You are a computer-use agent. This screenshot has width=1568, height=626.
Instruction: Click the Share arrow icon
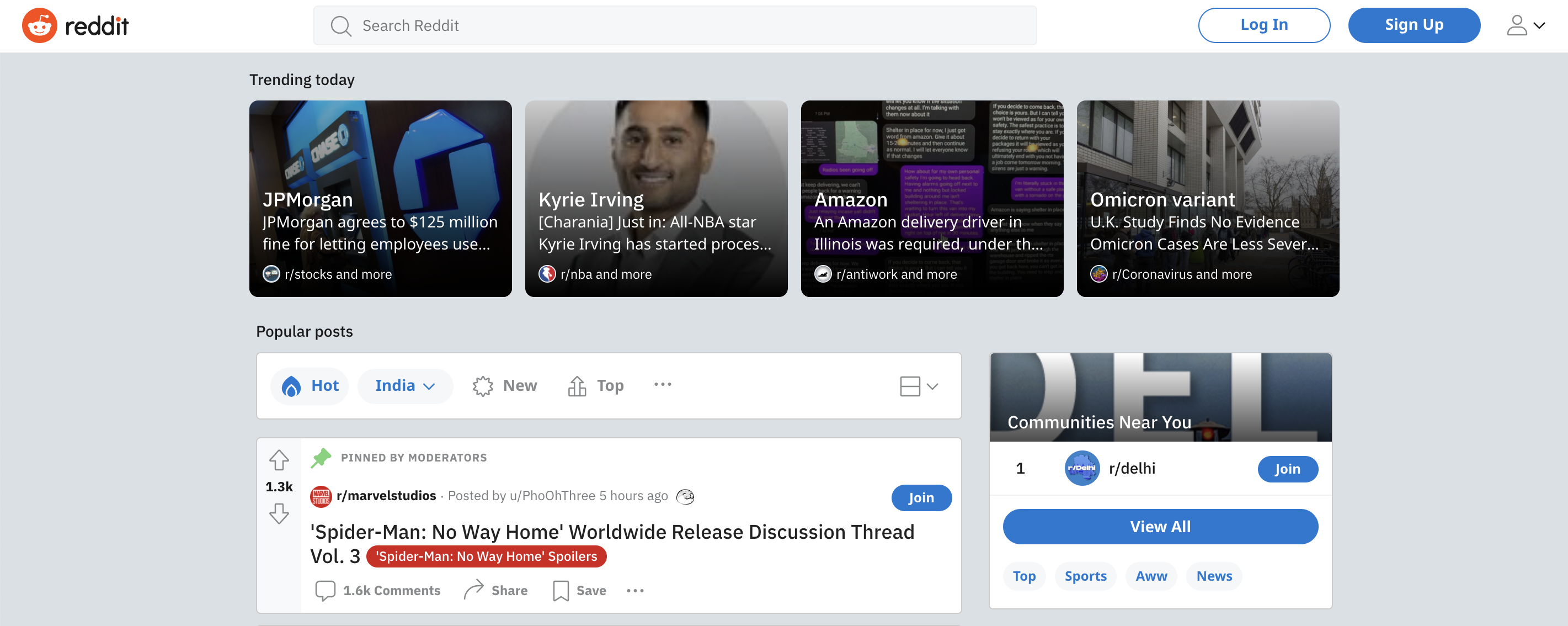[473, 590]
